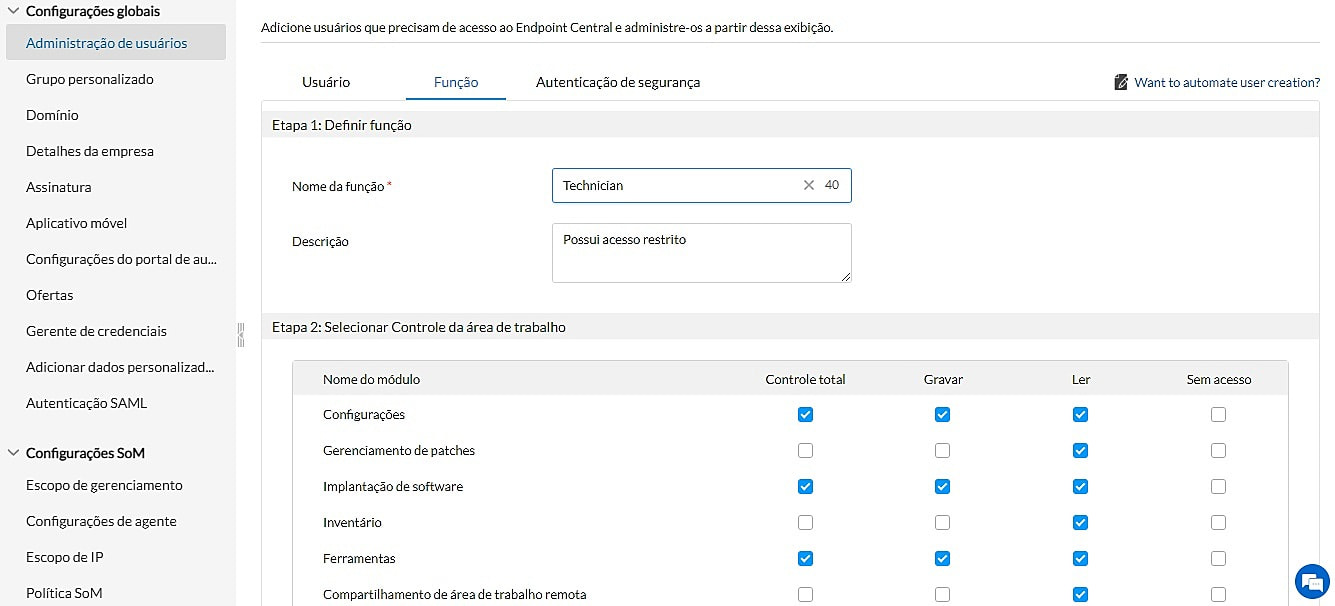Uncheck Ler for Ferramentas

[1080, 559]
